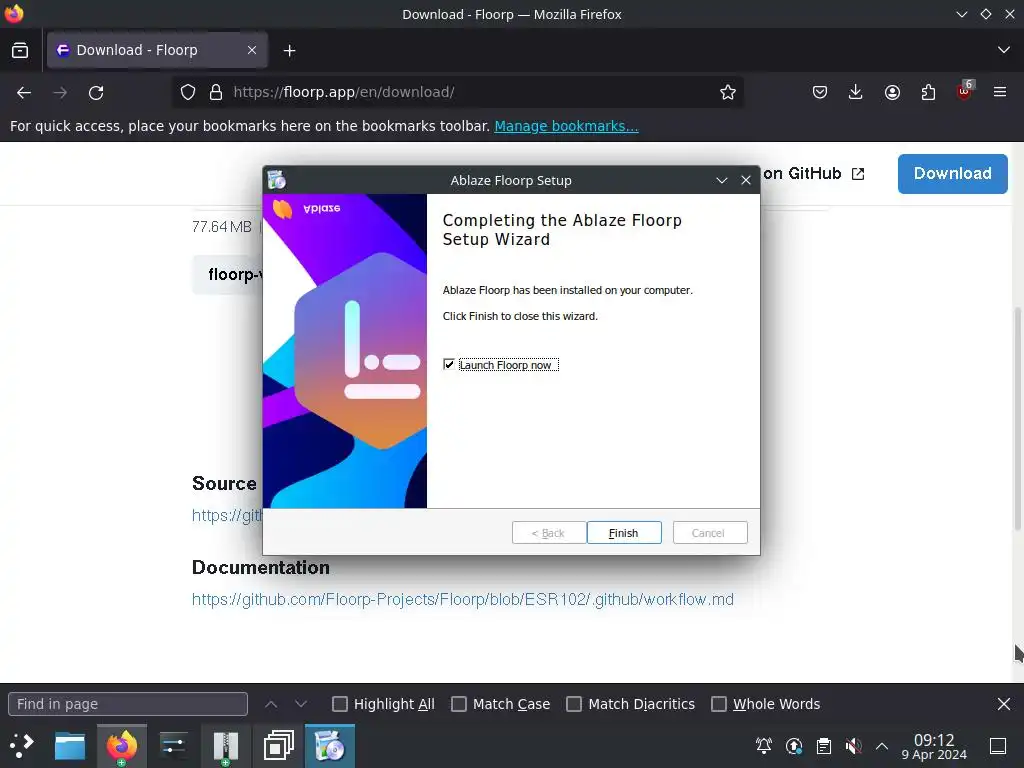Open the file manager from taskbar
The width and height of the screenshot is (1024, 768).
coord(70,746)
